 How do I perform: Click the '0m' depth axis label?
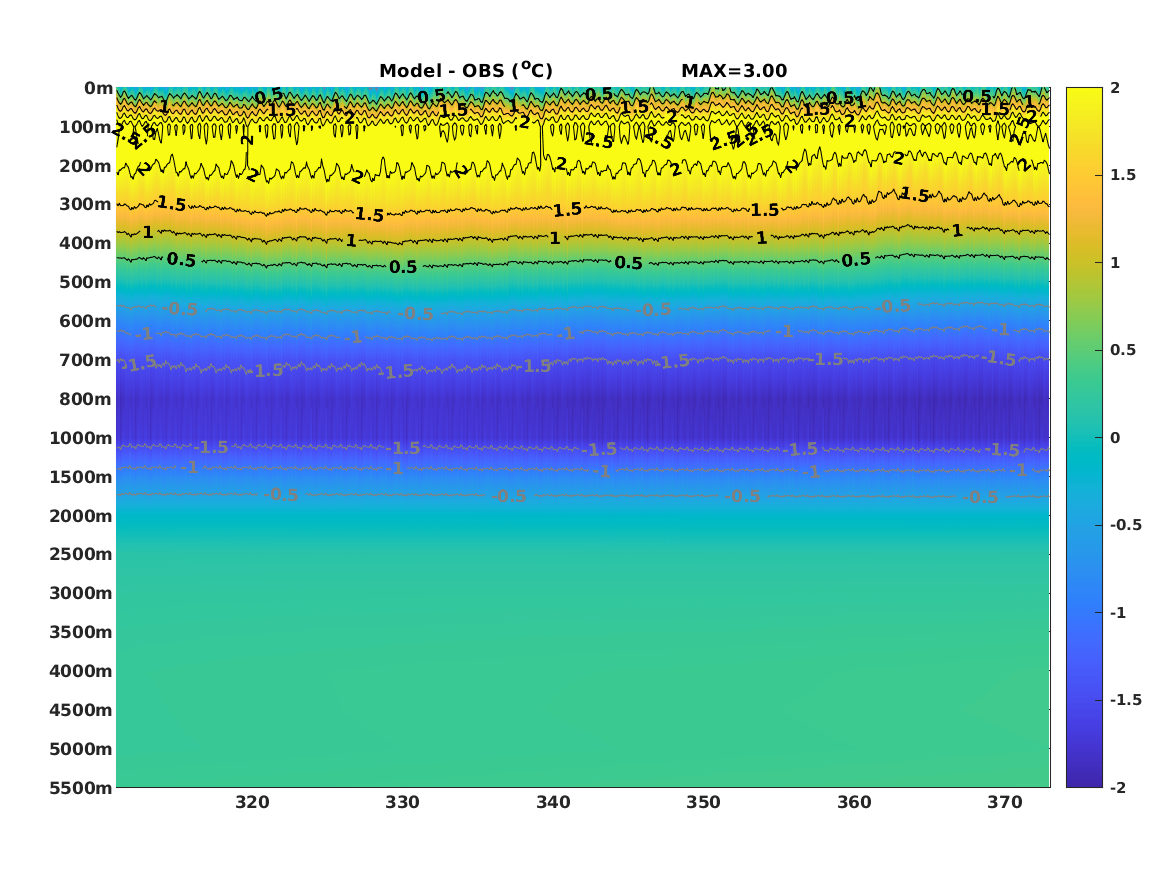click(98, 89)
